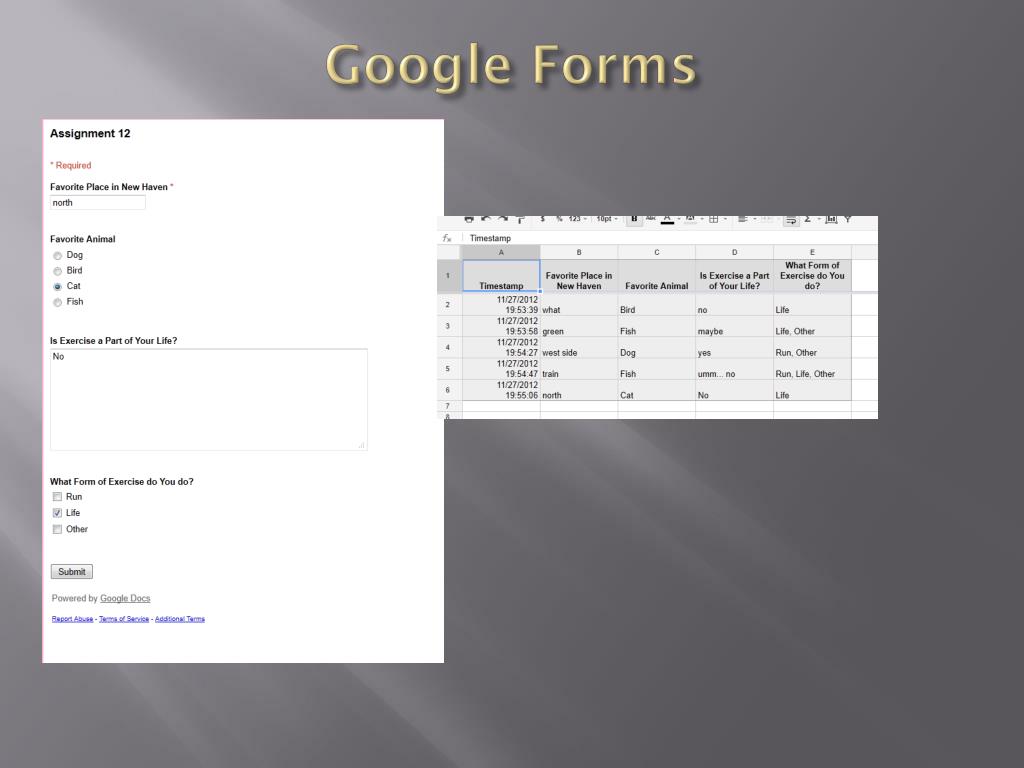Check the Run exercise checkbox
The width and height of the screenshot is (1024, 768).
(57, 497)
